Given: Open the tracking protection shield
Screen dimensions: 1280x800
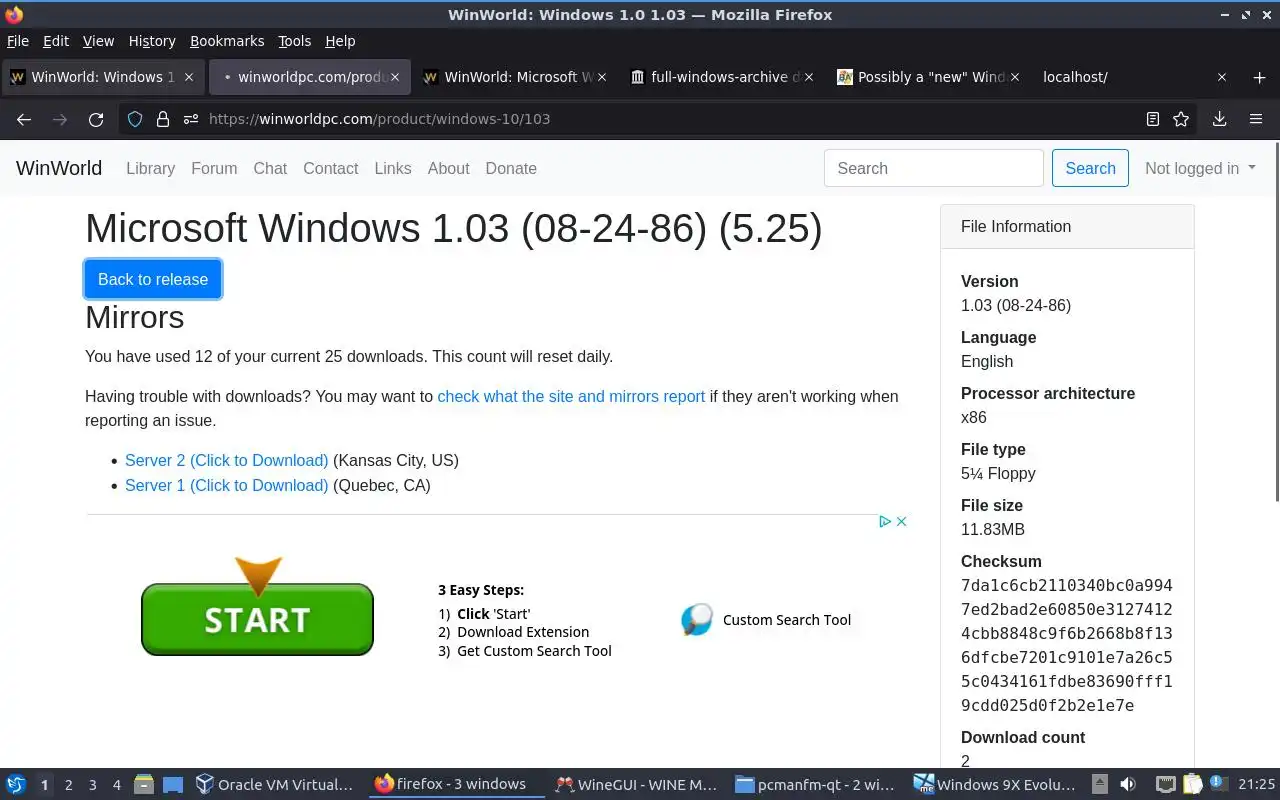Looking at the screenshot, I should tap(135, 119).
